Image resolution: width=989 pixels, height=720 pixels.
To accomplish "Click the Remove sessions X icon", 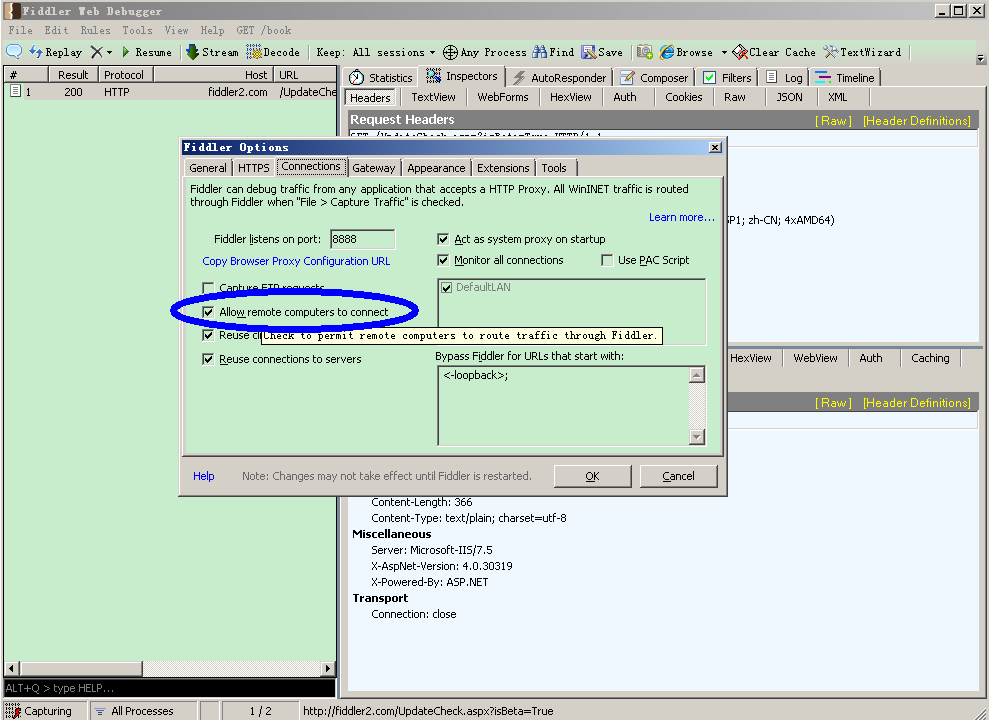I will 97,52.
